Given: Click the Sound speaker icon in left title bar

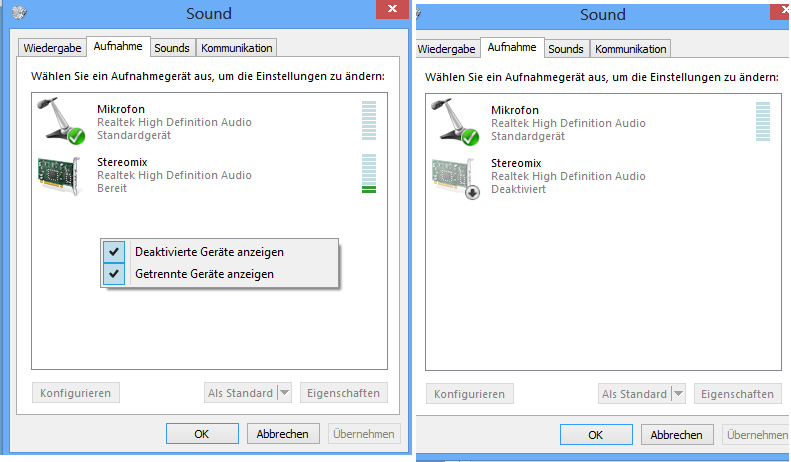Looking at the screenshot, I should pyautogui.click(x=19, y=13).
